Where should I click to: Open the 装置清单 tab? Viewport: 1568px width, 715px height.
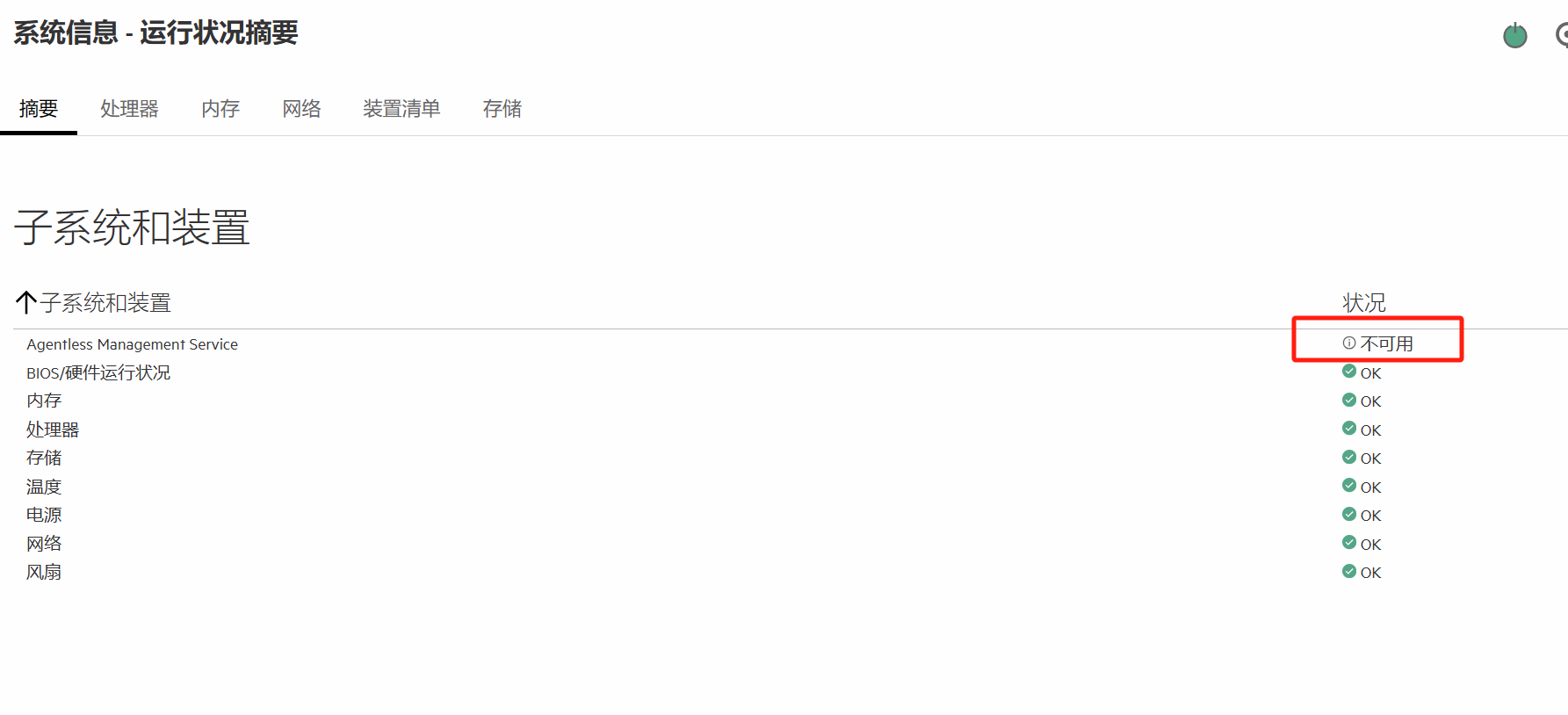[x=401, y=109]
